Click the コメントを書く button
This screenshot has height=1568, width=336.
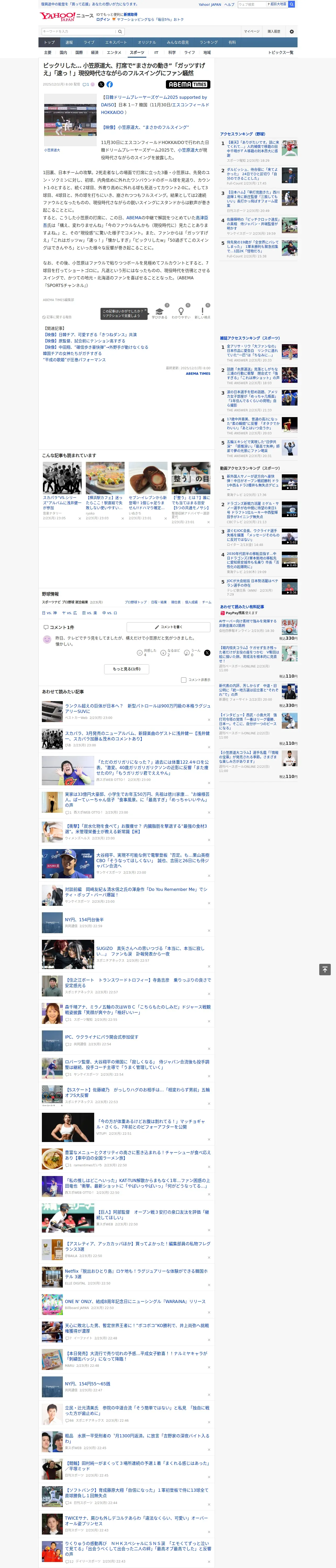click(x=169, y=627)
